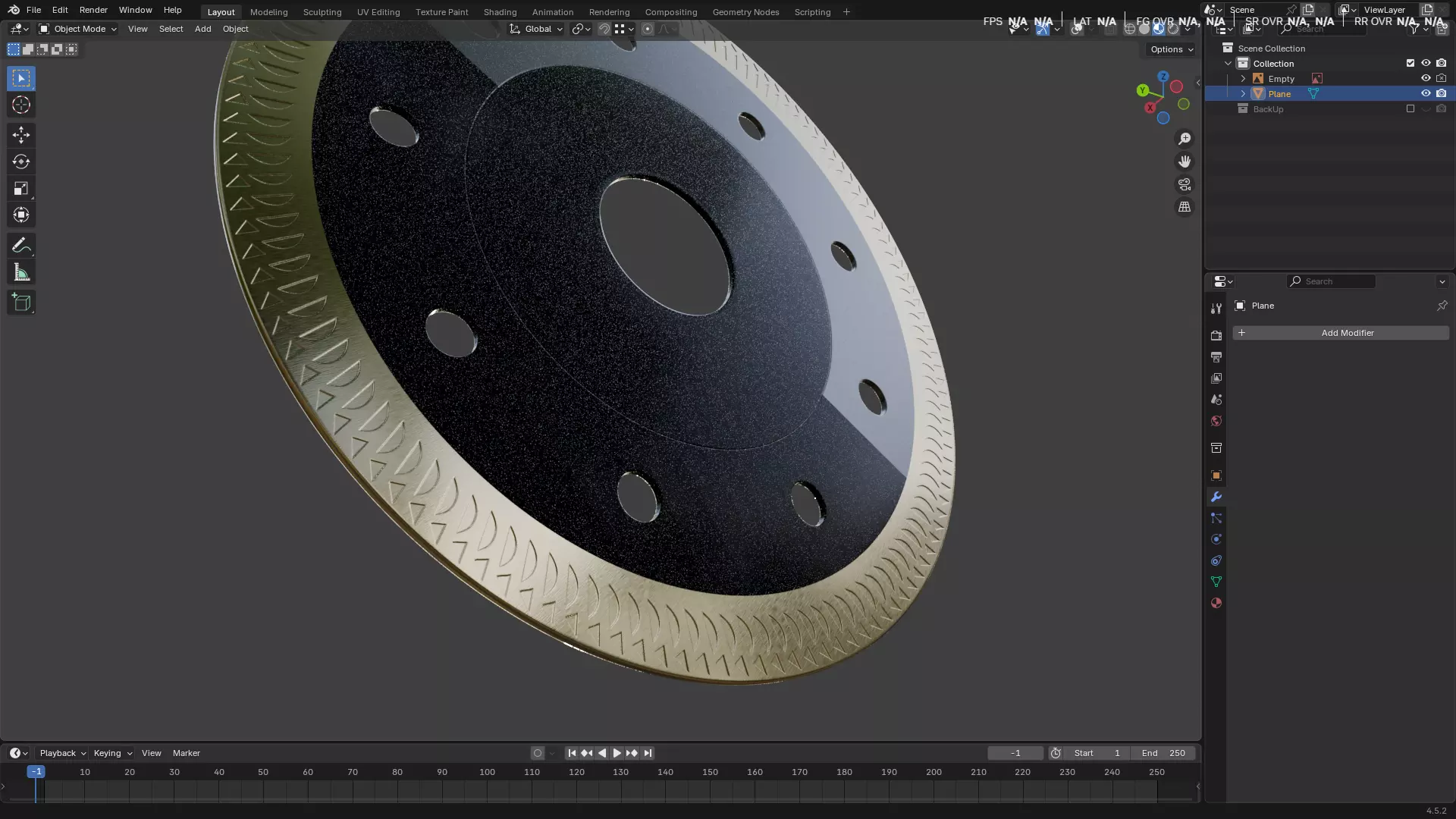1456x819 pixels.
Task: Hide the Plane object in viewport
Action: coord(1426,93)
